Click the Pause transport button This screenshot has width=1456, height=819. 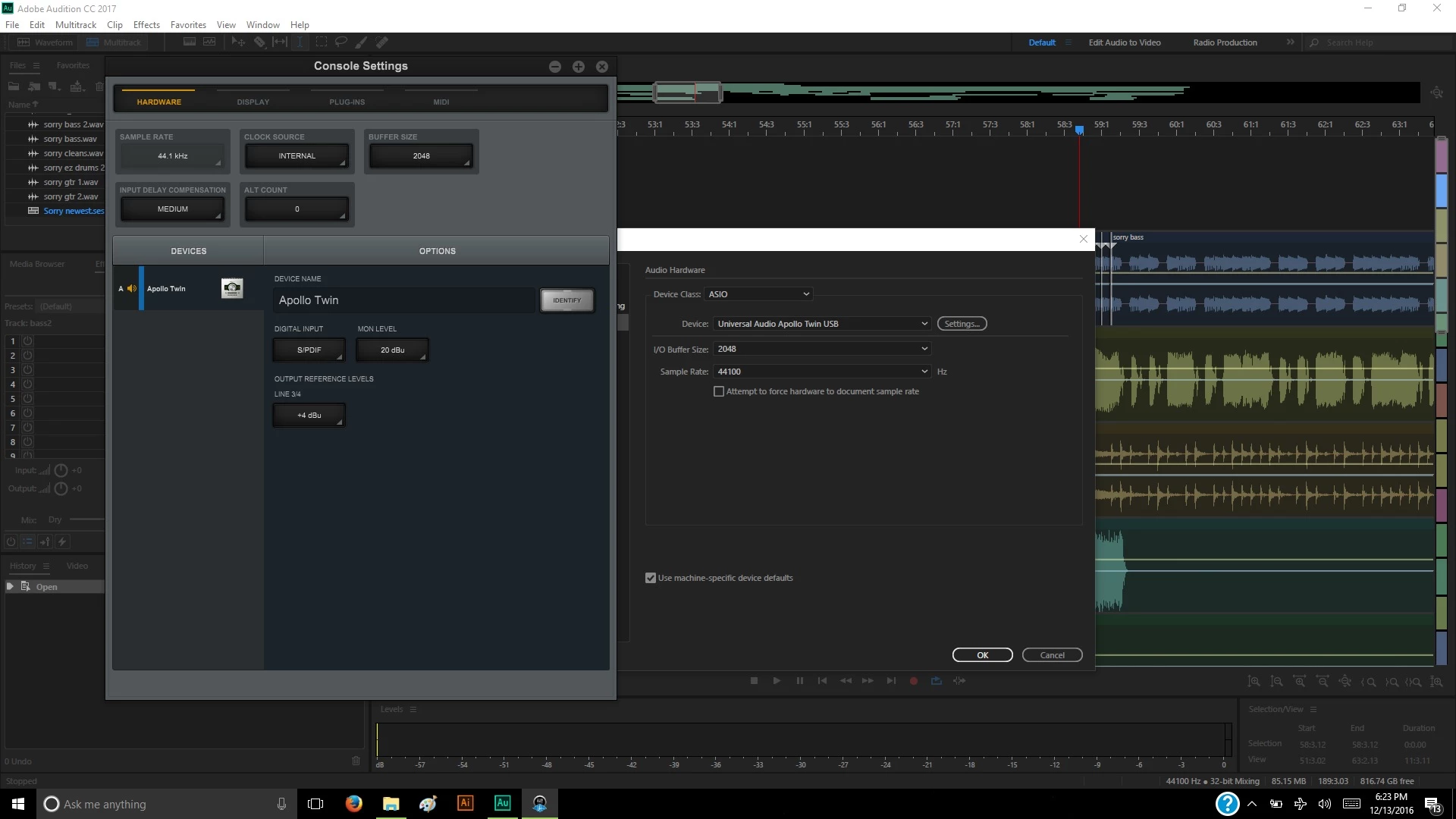[x=799, y=681]
